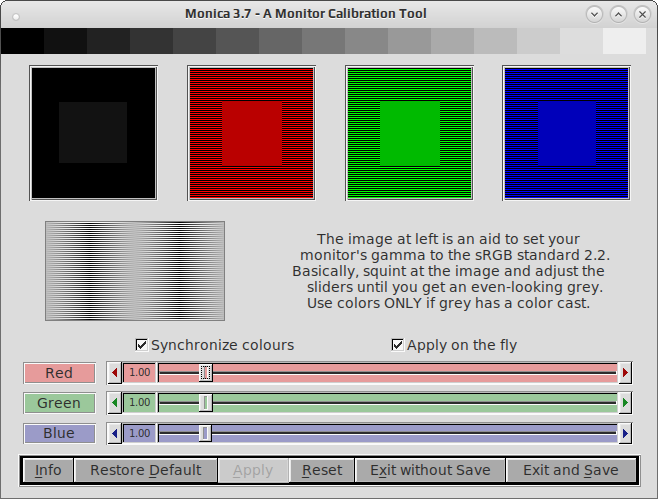
Task: Click the darkest black greyscale strip cell
Action: coord(22,41)
